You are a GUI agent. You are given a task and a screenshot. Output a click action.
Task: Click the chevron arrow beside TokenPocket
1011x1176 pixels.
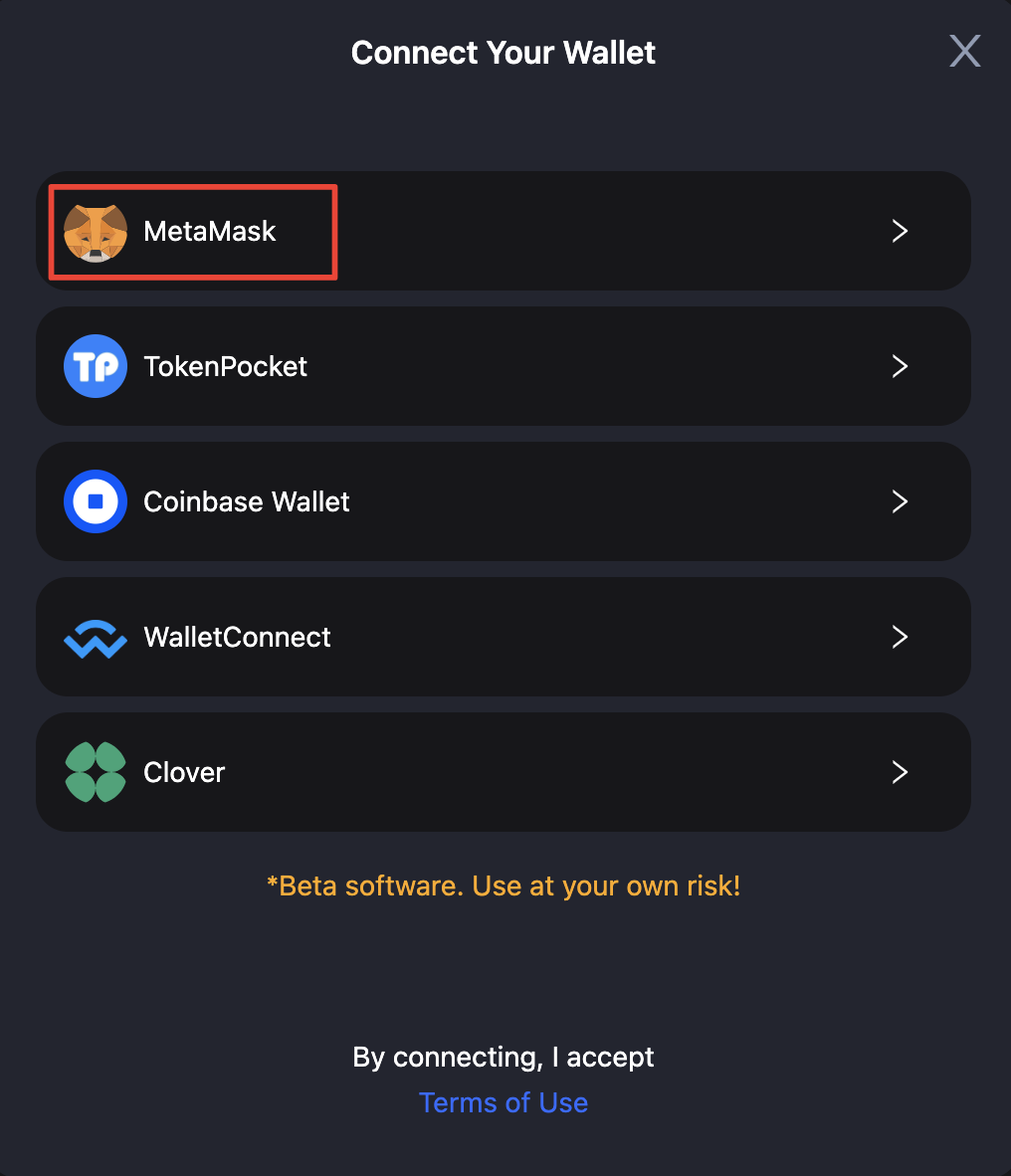point(900,366)
